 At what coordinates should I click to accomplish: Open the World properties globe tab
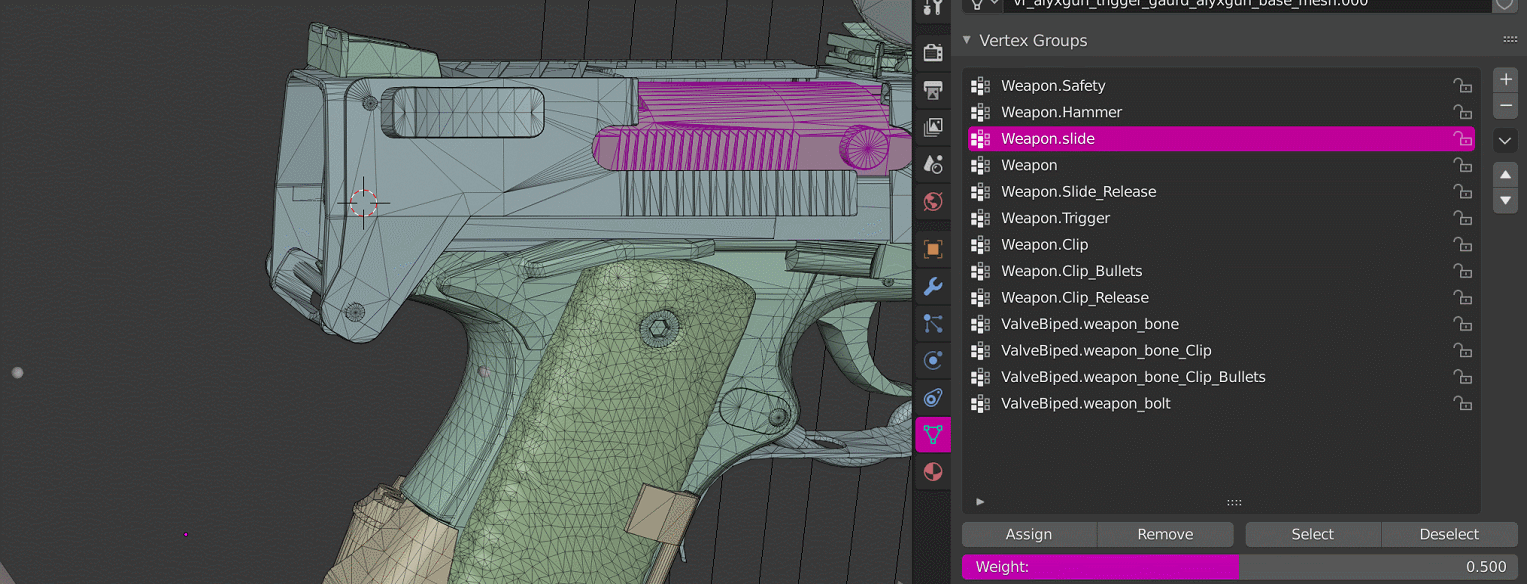coord(933,202)
